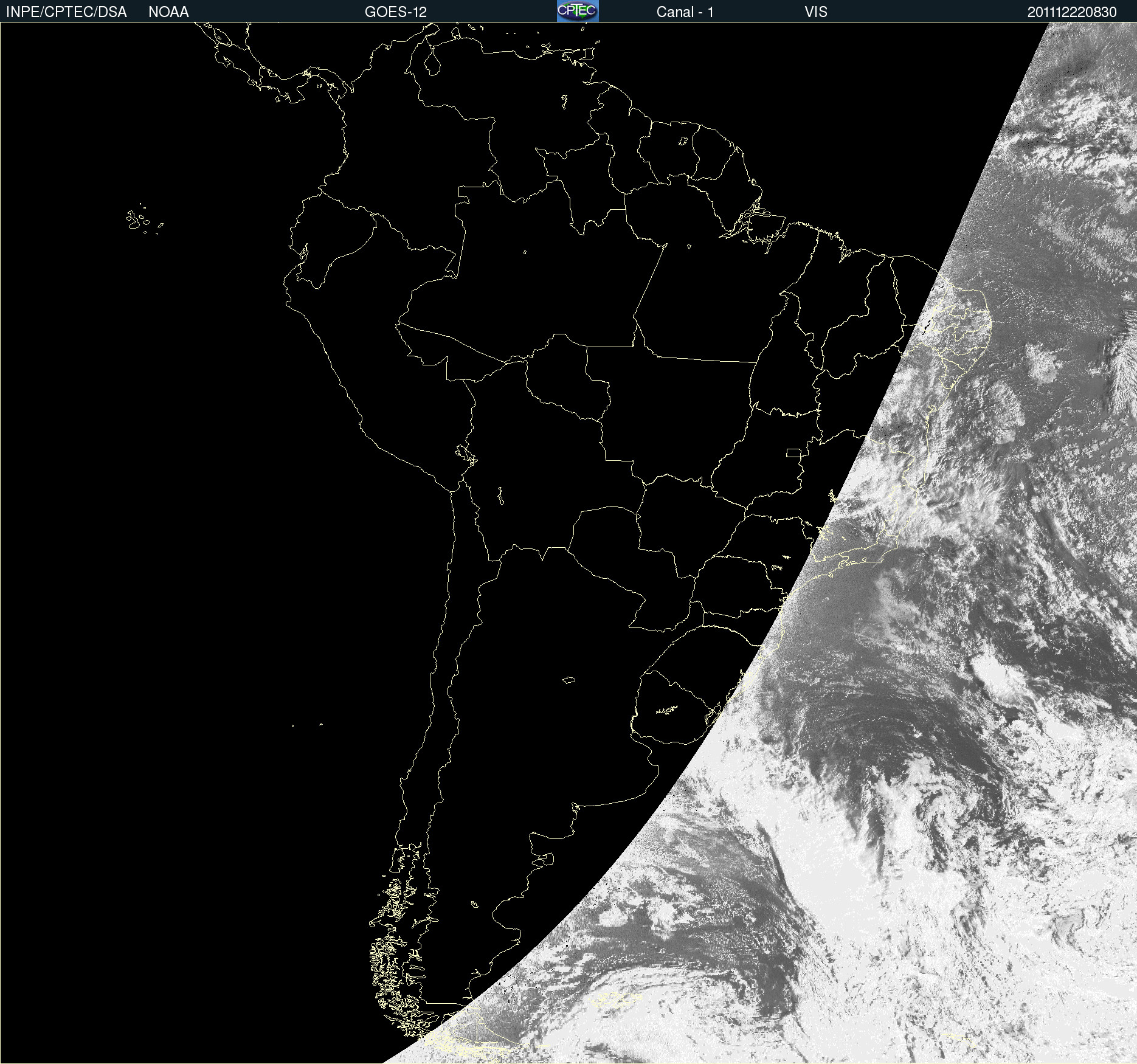Click the VIS channel label
Screen dimensions: 1137x1064
click(x=815, y=12)
